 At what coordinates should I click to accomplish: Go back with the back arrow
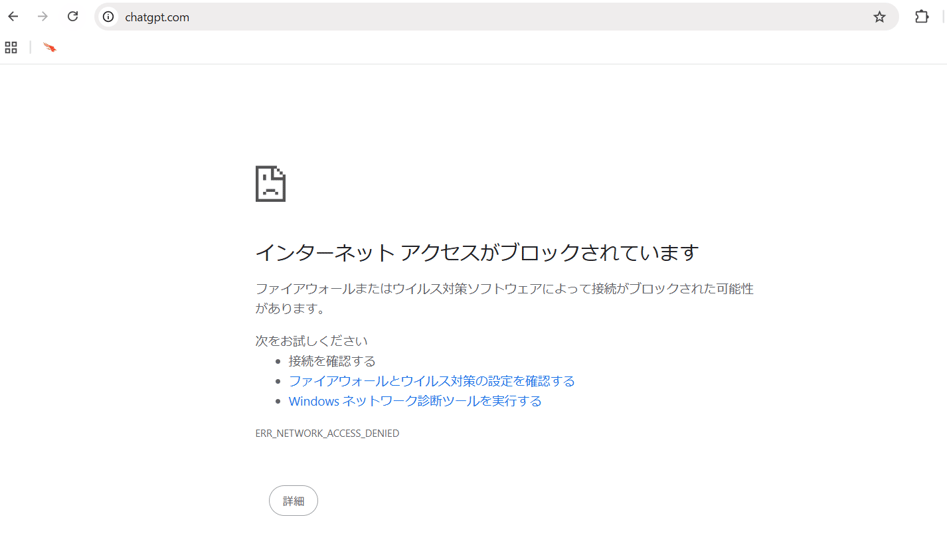pos(13,16)
